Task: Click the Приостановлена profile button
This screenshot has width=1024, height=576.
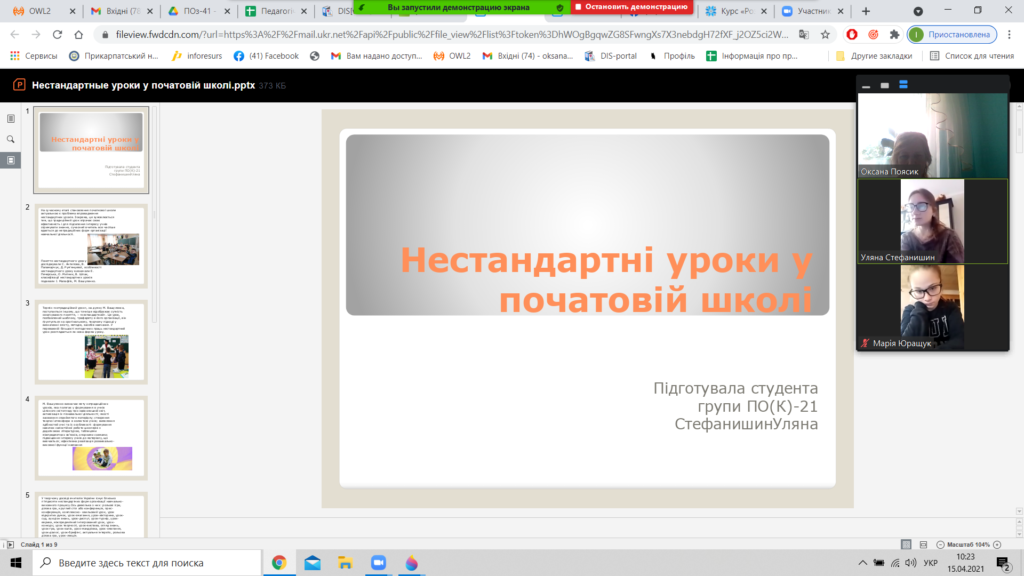Action: pyautogui.click(x=950, y=34)
